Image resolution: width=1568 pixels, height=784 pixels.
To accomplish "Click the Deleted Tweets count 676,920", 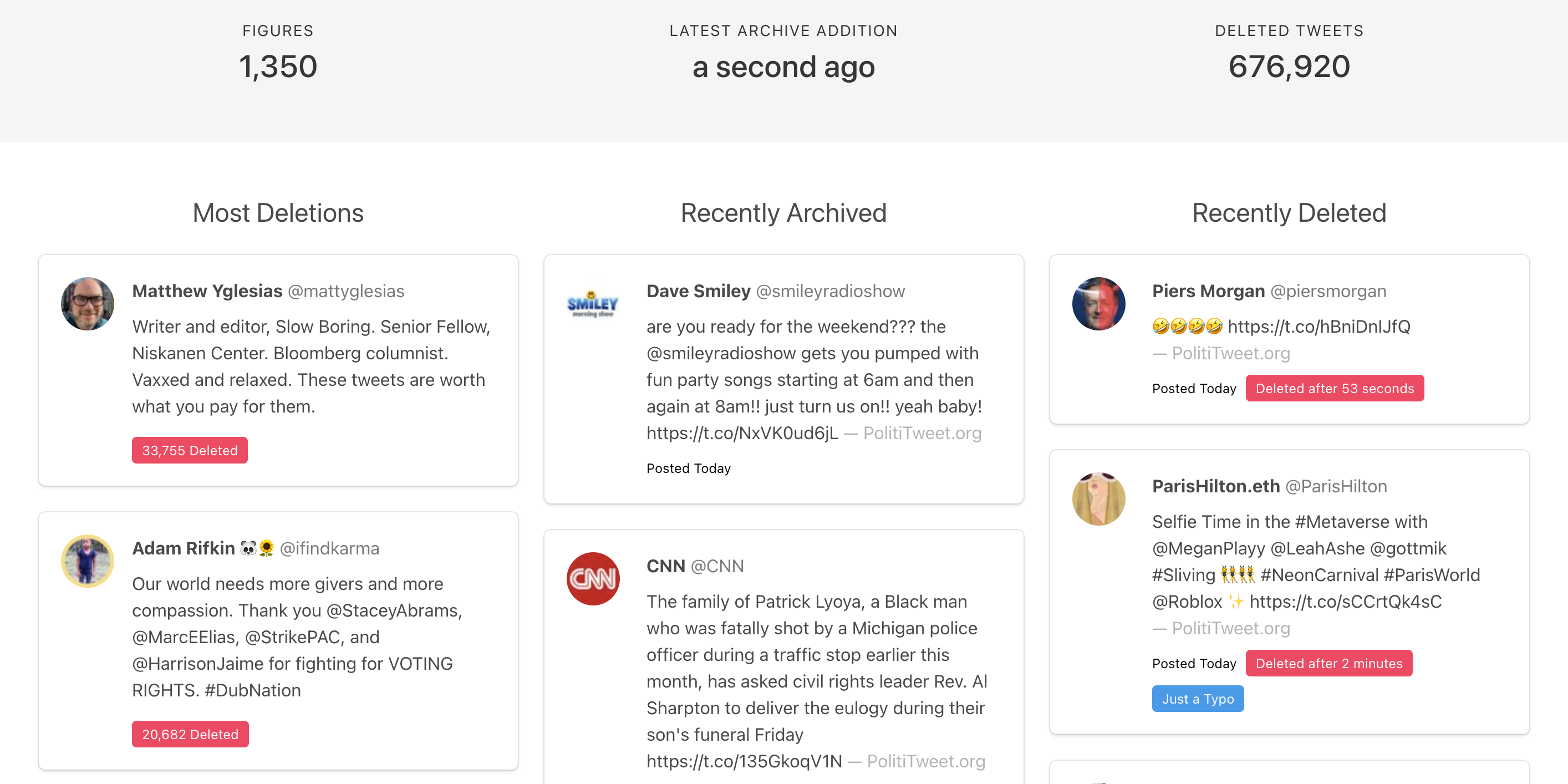I will point(1289,67).
